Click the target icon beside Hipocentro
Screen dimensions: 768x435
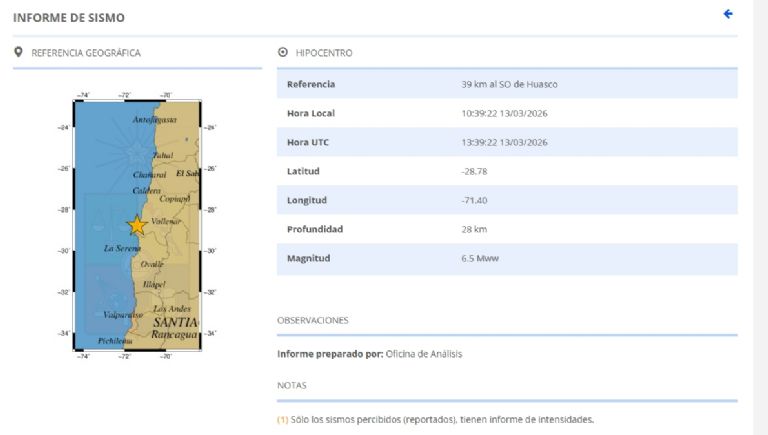283,53
